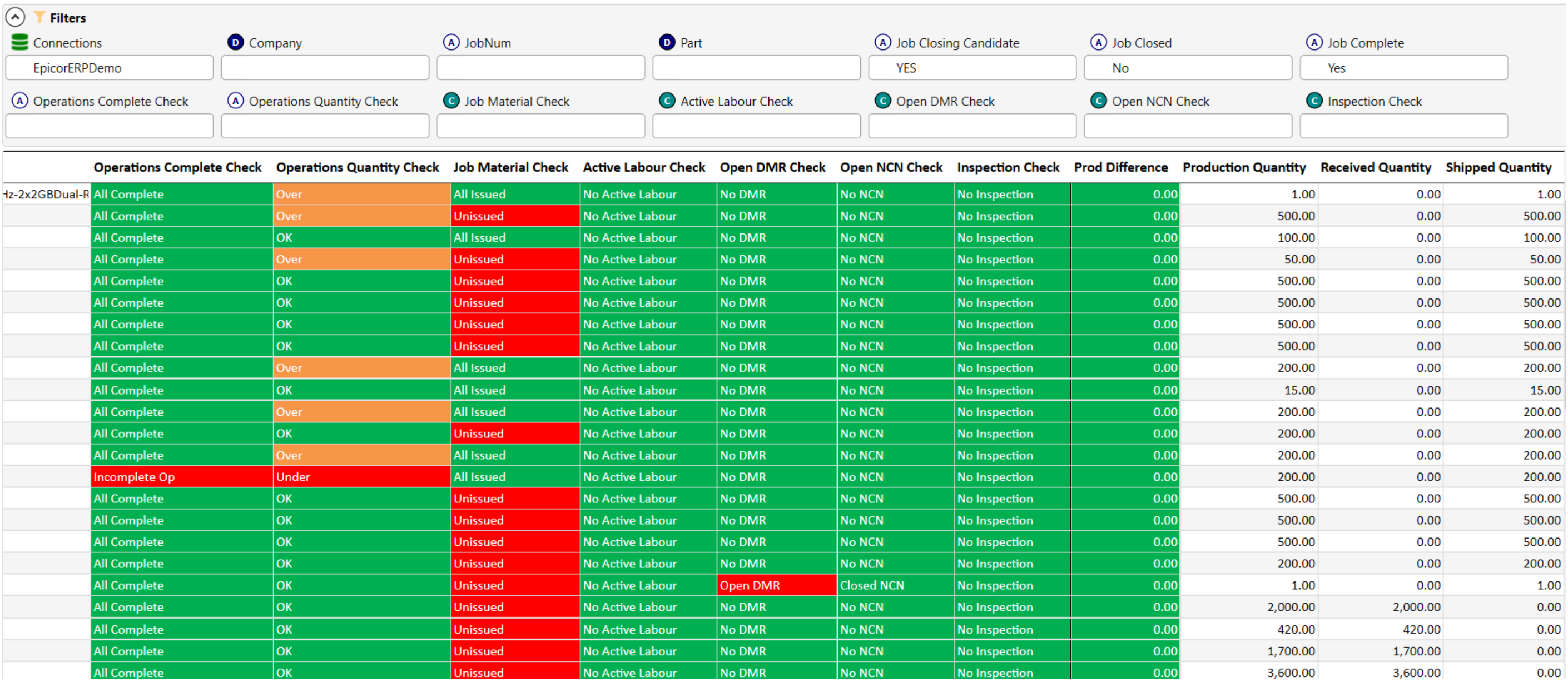
Task: Open the Job Complete field showing Yes
Action: [1403, 67]
